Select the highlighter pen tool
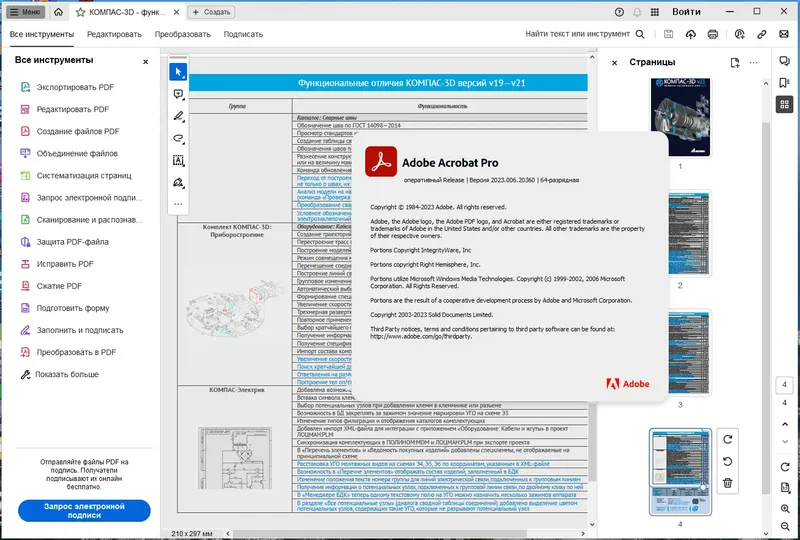This screenshot has width=800, height=540. 178,116
